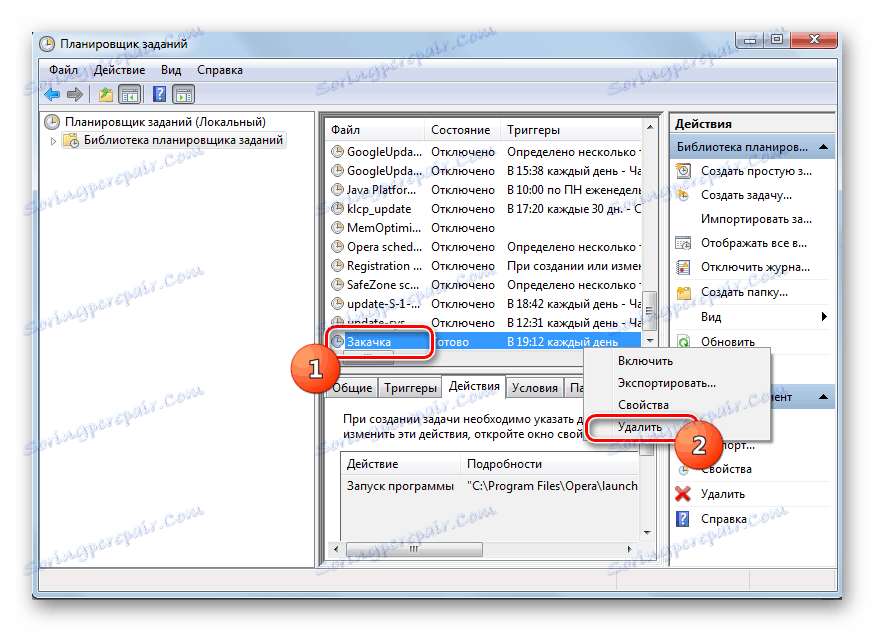This screenshot has height=632, width=874.
Task: Toggle the console tree pane icon
Action: [130, 95]
